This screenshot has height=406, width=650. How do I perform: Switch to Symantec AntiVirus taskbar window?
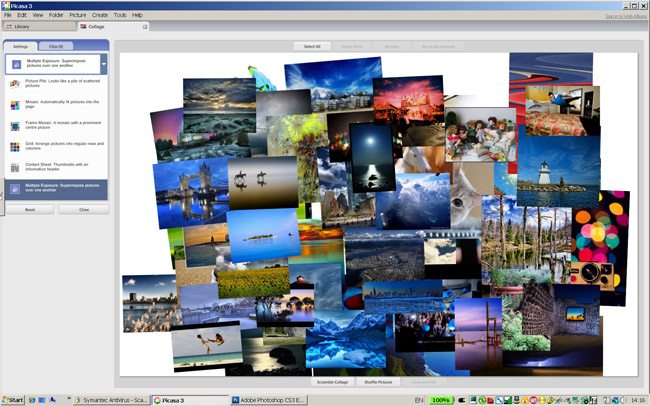tap(110, 400)
